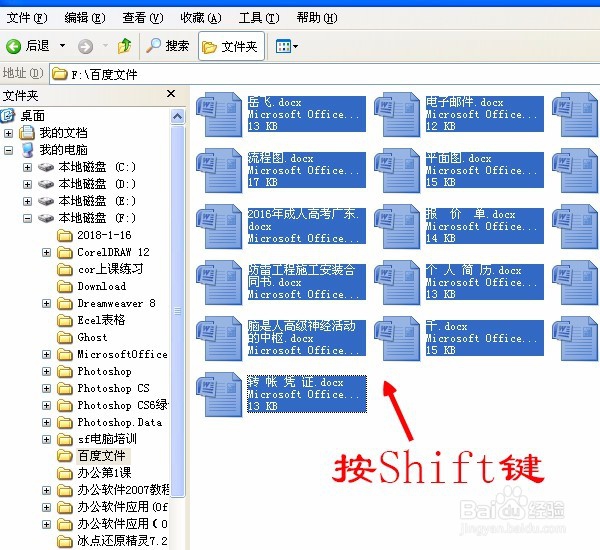Select the Ghost folder
This screenshot has height=550, width=600.
coord(92,337)
